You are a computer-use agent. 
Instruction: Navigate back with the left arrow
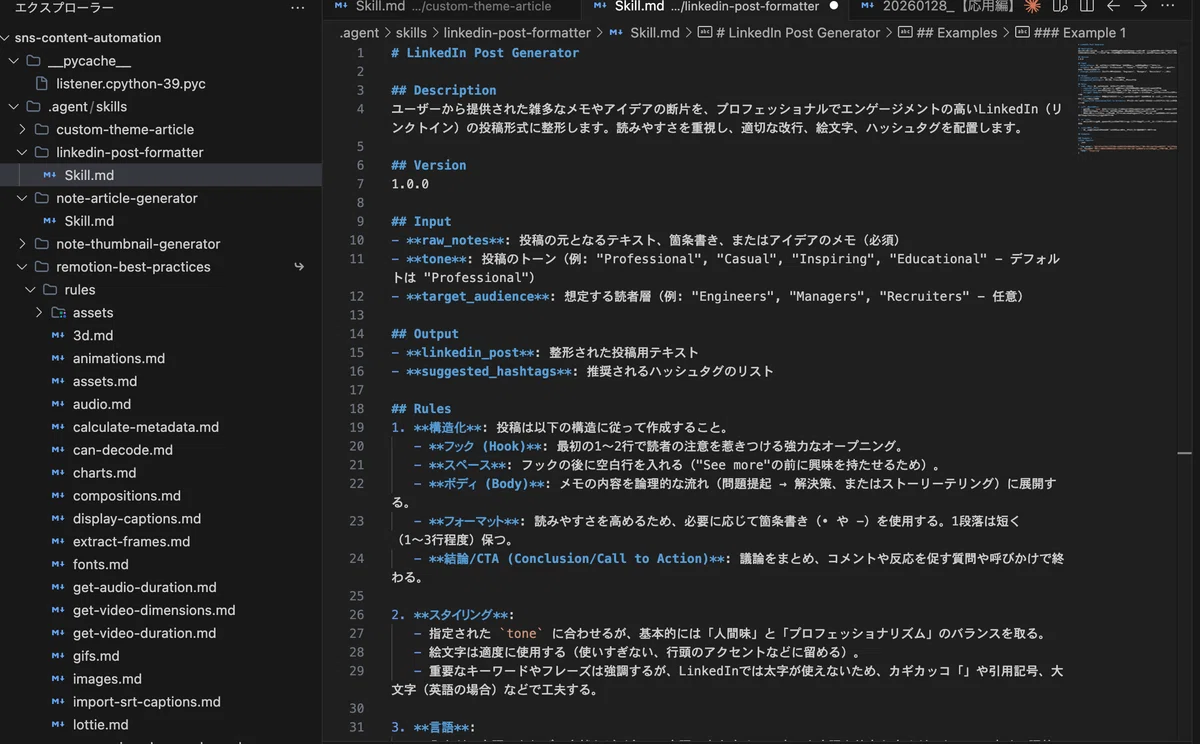point(1113,6)
